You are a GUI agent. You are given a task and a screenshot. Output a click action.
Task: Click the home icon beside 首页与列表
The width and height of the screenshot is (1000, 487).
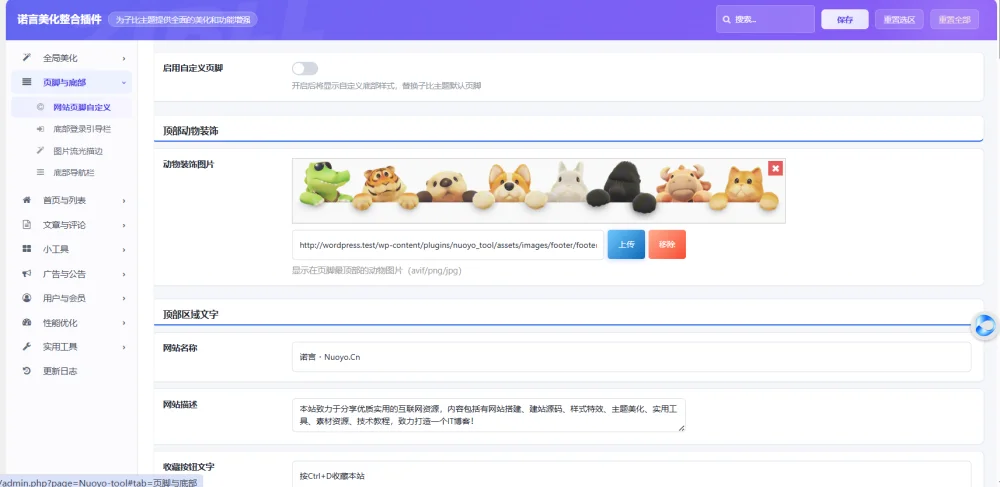click(27, 200)
